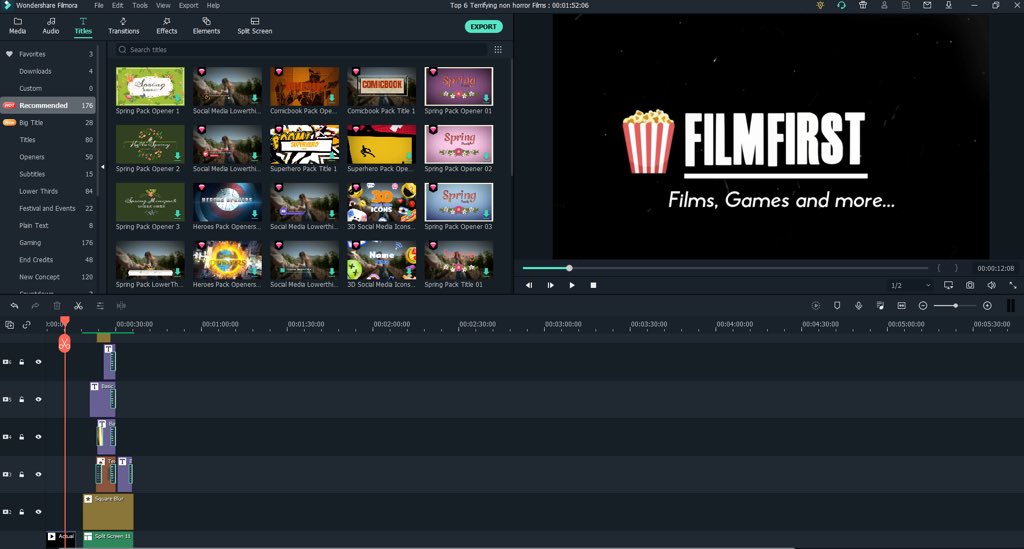Screen dimensions: 1024x549
Task: Click the preview progress slider handle
Action: pos(569,268)
